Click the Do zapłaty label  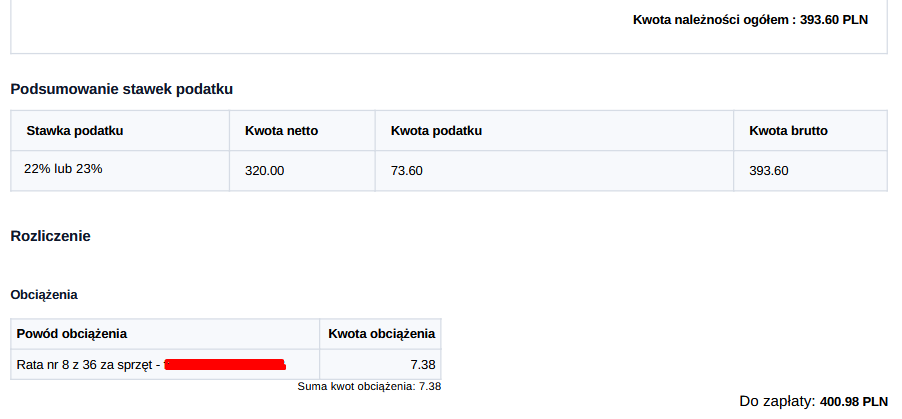pyautogui.click(x=777, y=401)
